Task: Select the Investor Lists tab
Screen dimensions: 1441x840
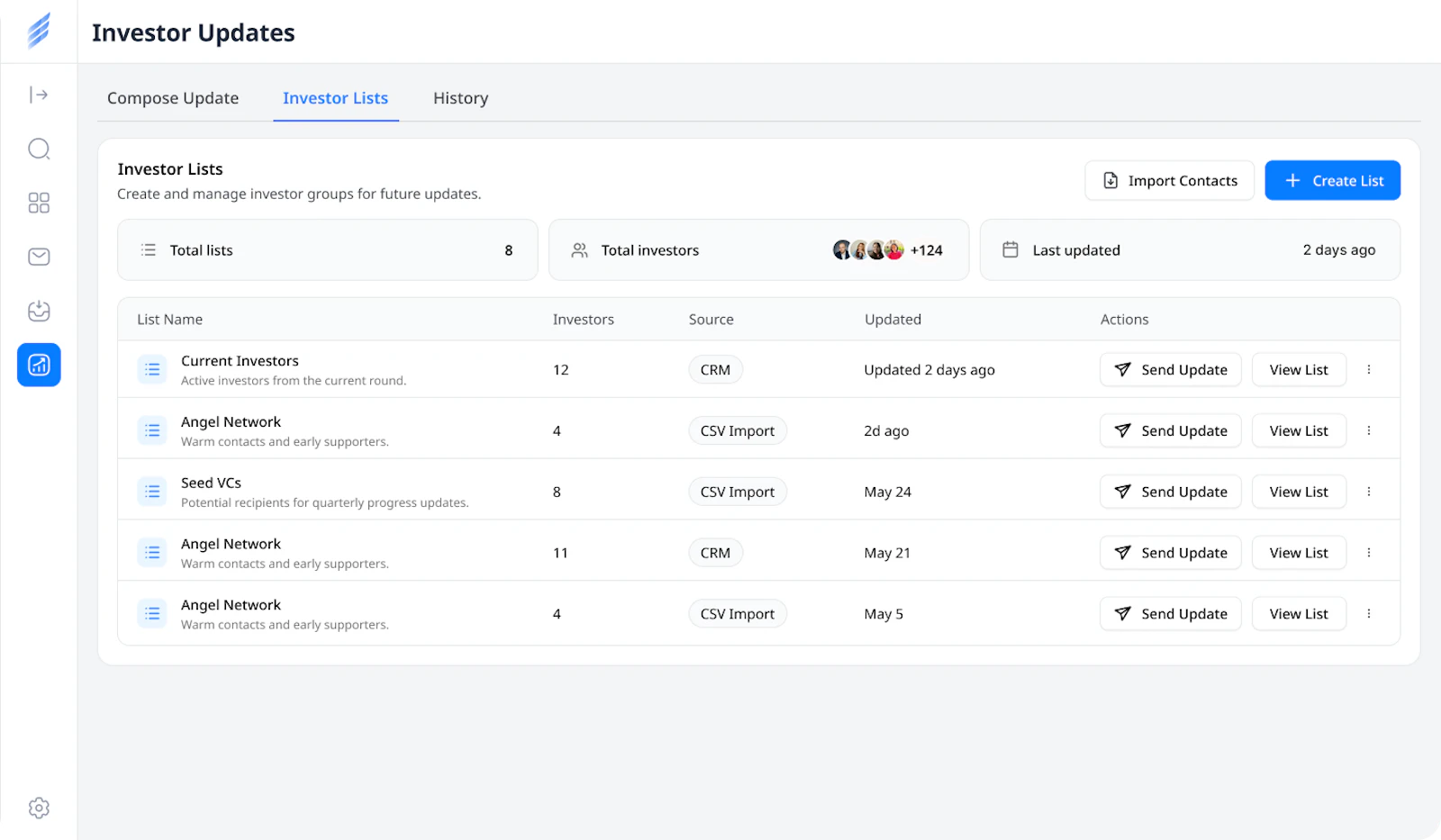Action: click(336, 98)
